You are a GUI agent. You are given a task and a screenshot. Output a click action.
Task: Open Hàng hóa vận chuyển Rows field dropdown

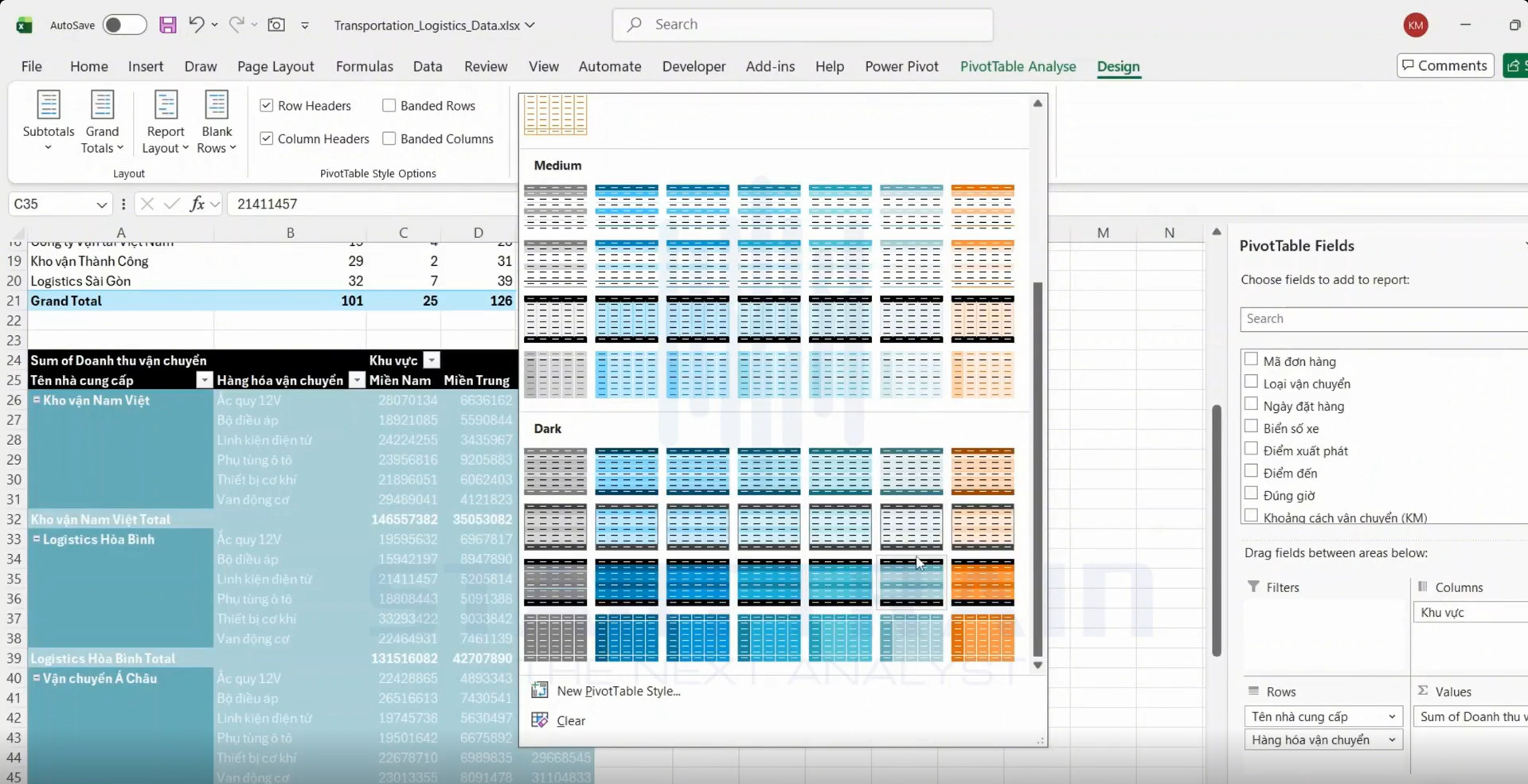[1392, 739]
